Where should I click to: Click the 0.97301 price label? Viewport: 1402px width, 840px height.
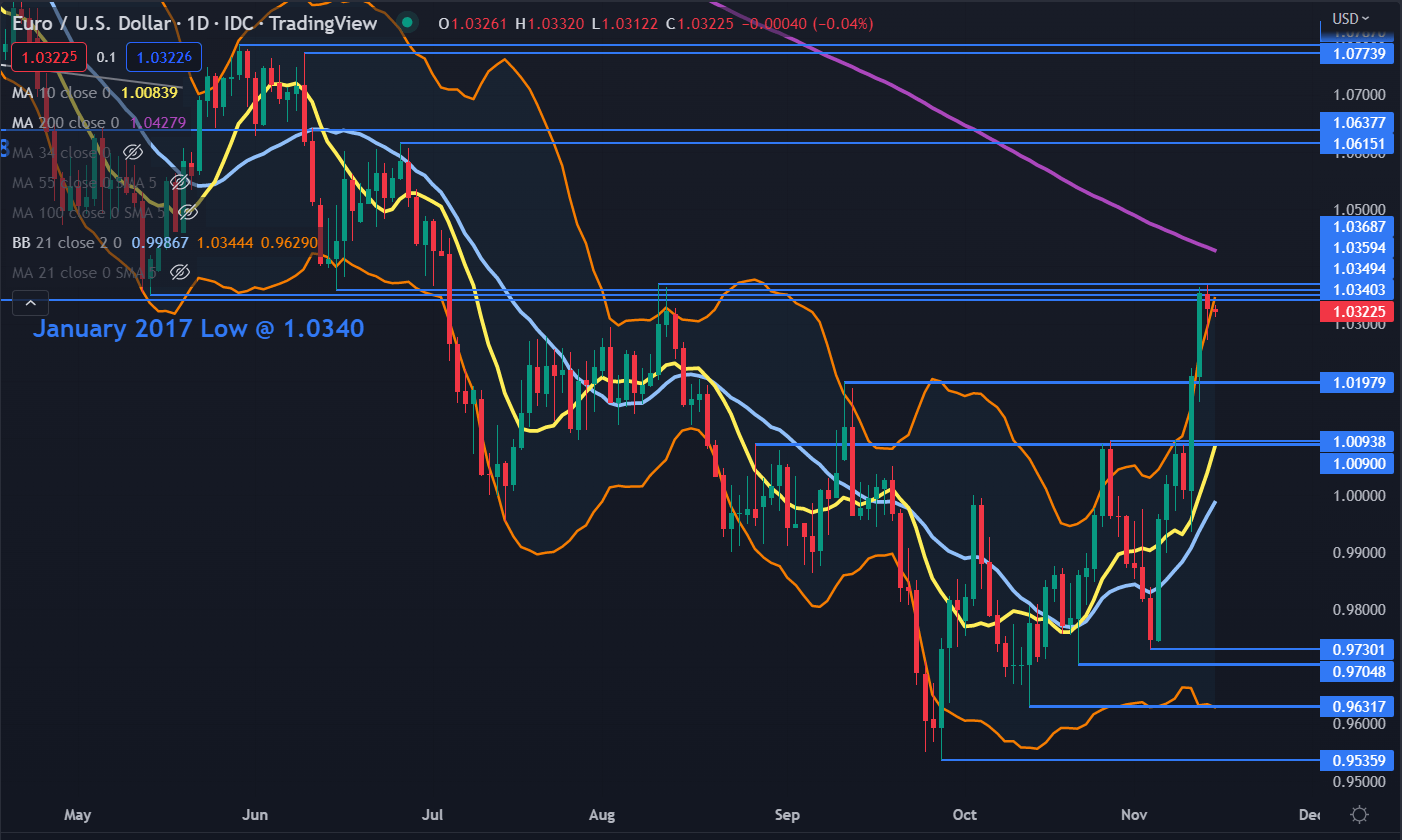pos(1357,648)
